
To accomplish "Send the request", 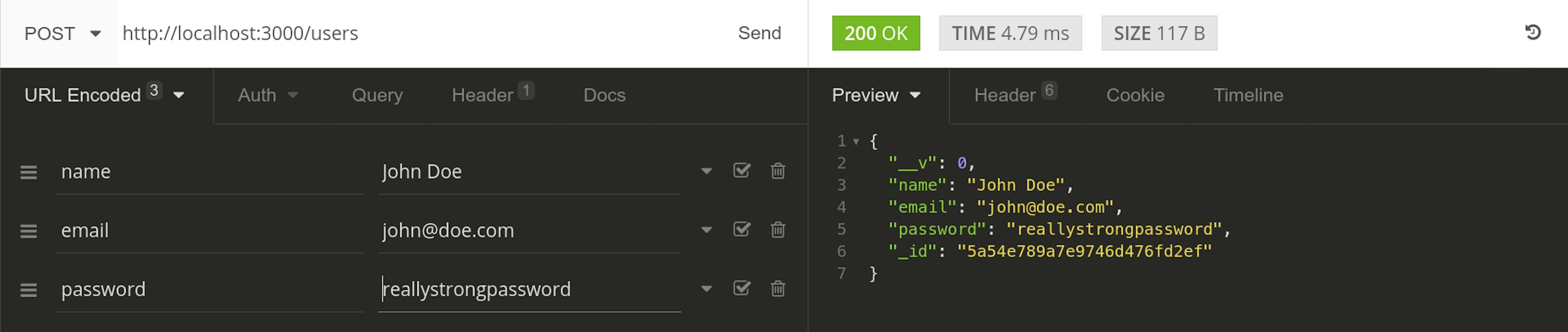I will click(x=759, y=34).
